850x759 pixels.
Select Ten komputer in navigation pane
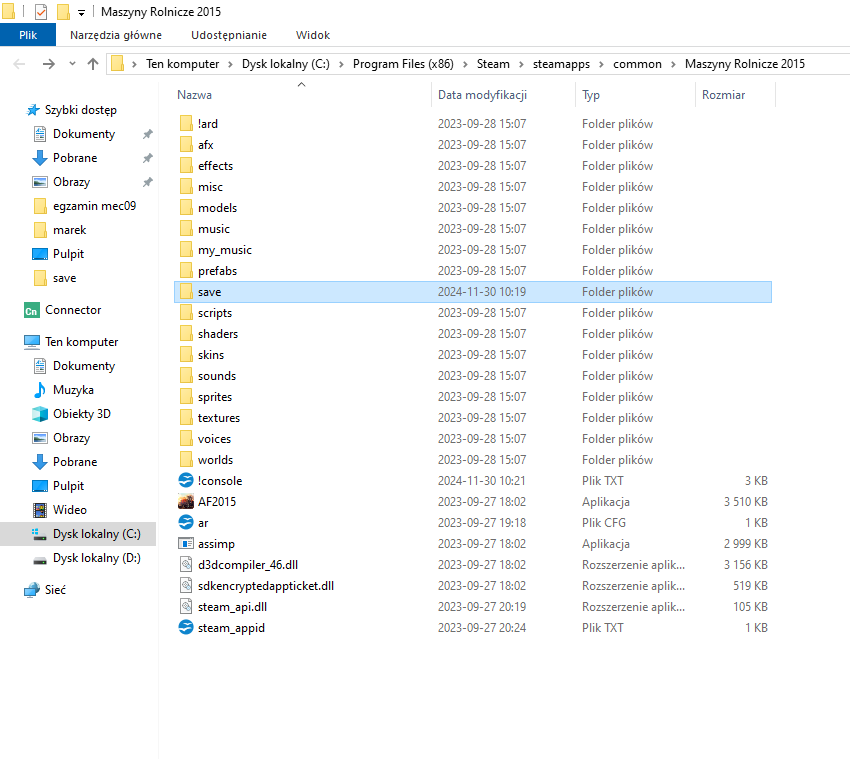point(81,342)
